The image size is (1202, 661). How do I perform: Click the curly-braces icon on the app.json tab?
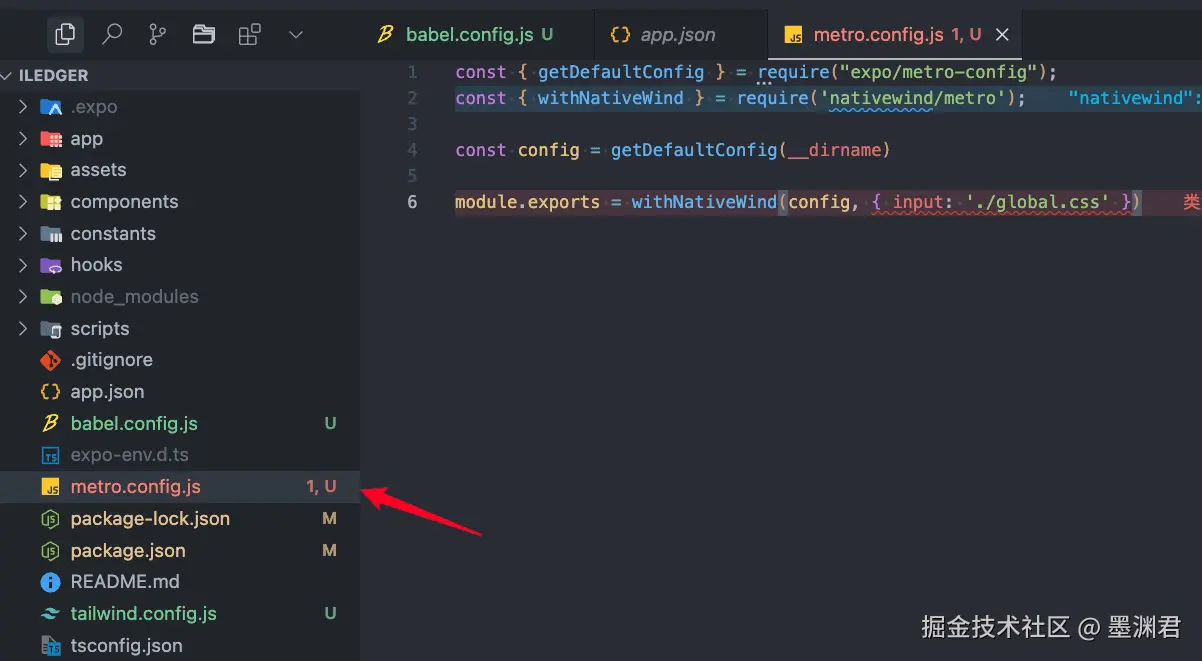coord(620,35)
